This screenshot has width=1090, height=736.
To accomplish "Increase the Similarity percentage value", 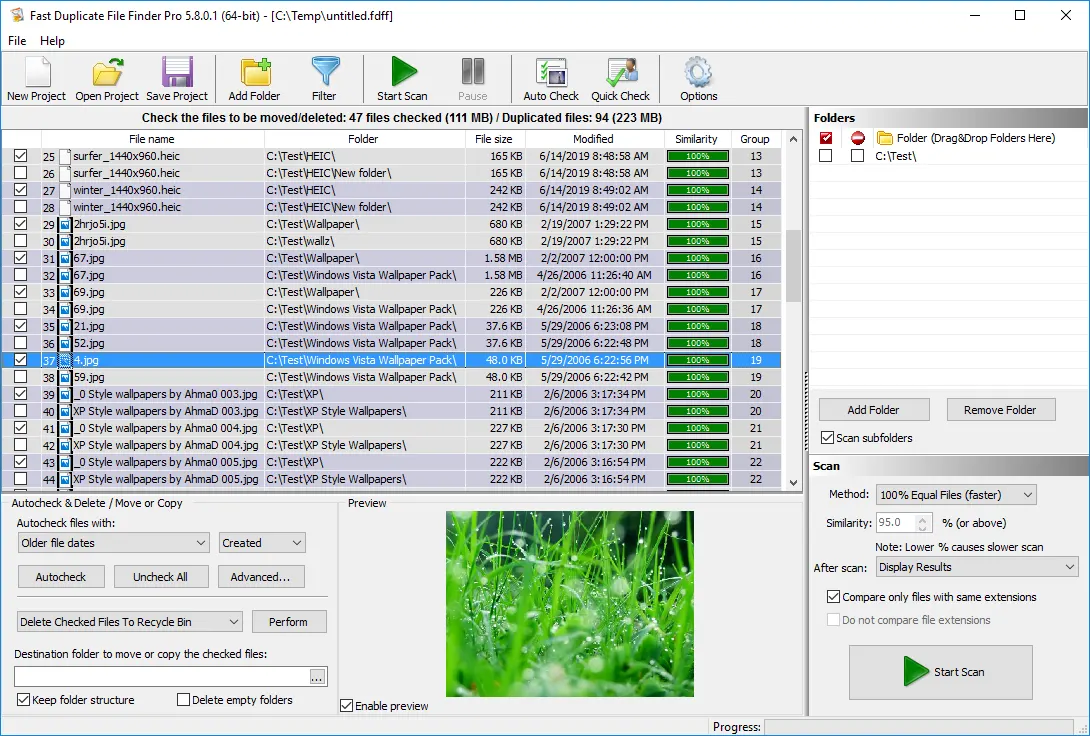I will (921, 517).
